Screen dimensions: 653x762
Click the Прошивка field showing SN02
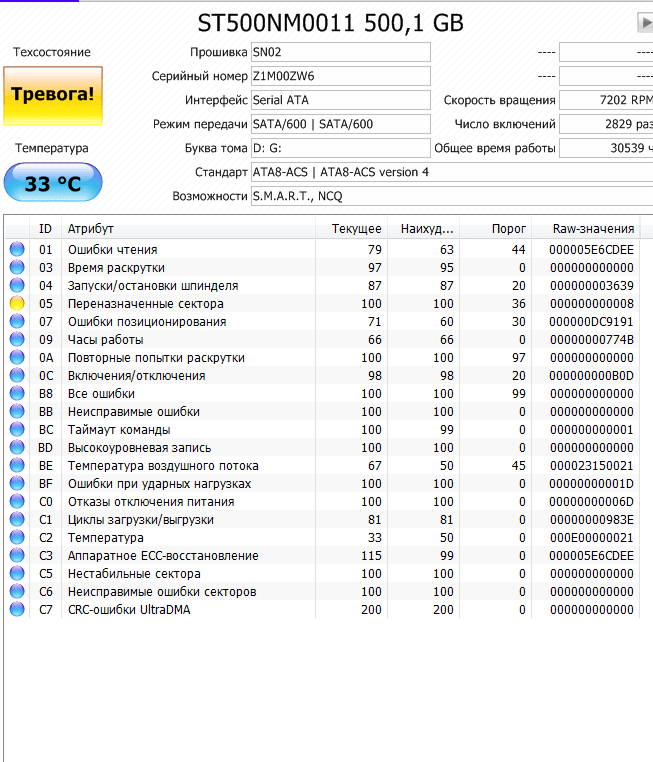(x=341, y=52)
